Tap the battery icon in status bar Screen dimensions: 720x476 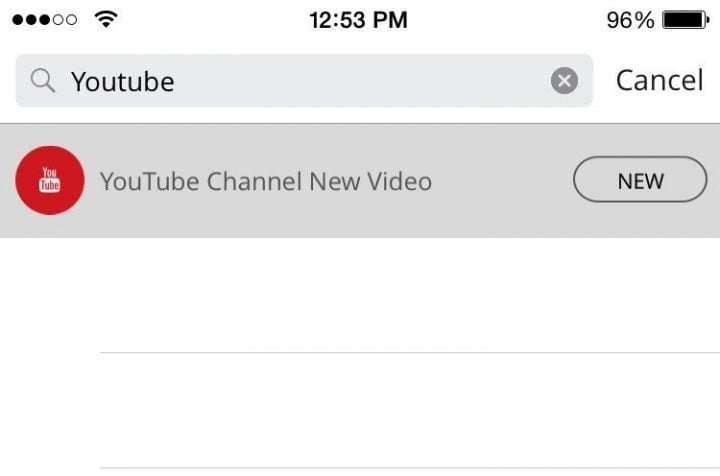click(x=686, y=20)
